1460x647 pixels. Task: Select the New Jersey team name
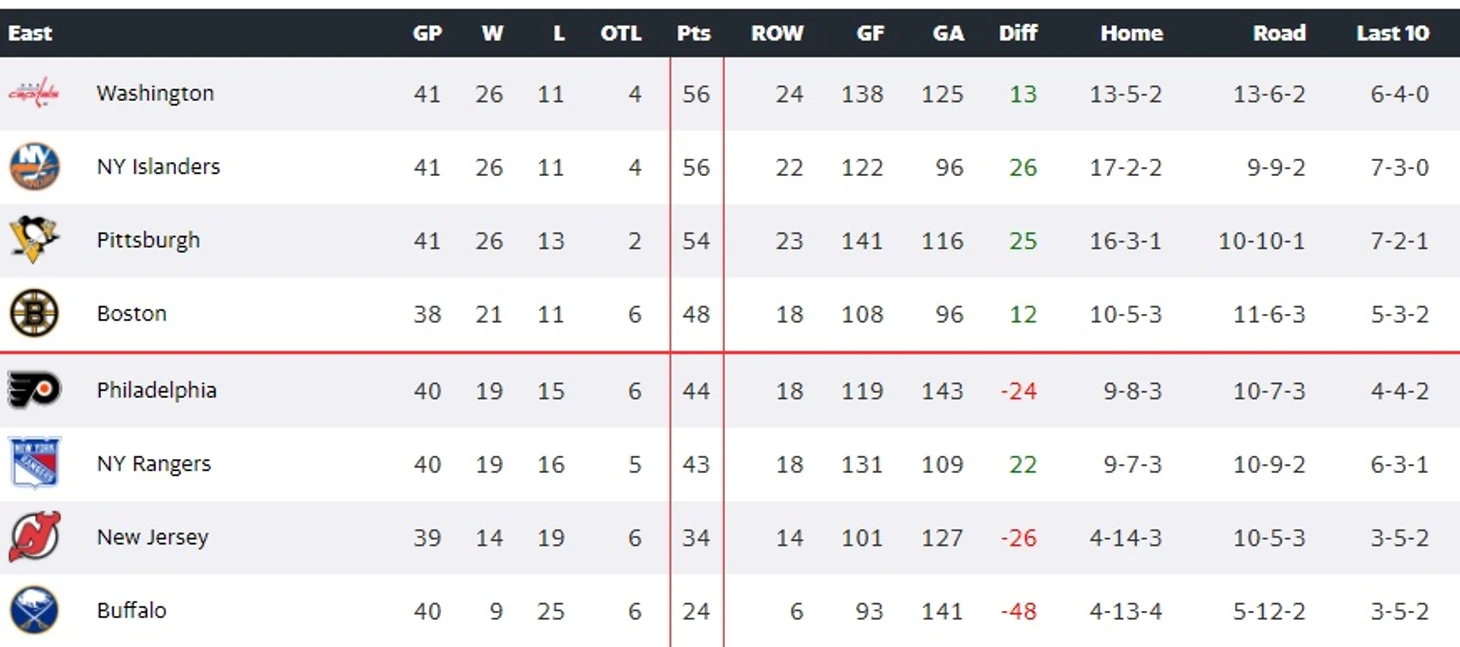[152, 537]
